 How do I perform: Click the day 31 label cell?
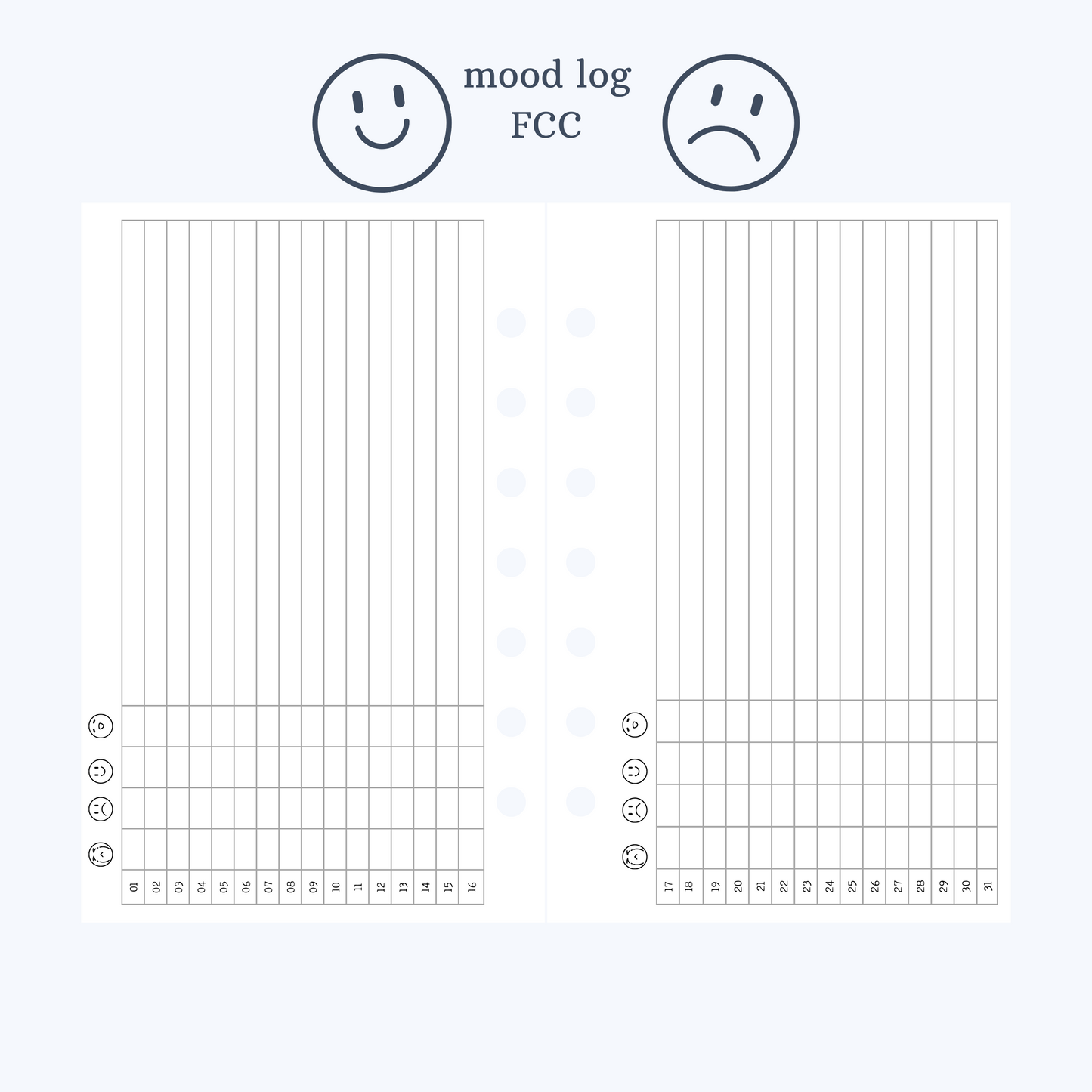(988, 887)
